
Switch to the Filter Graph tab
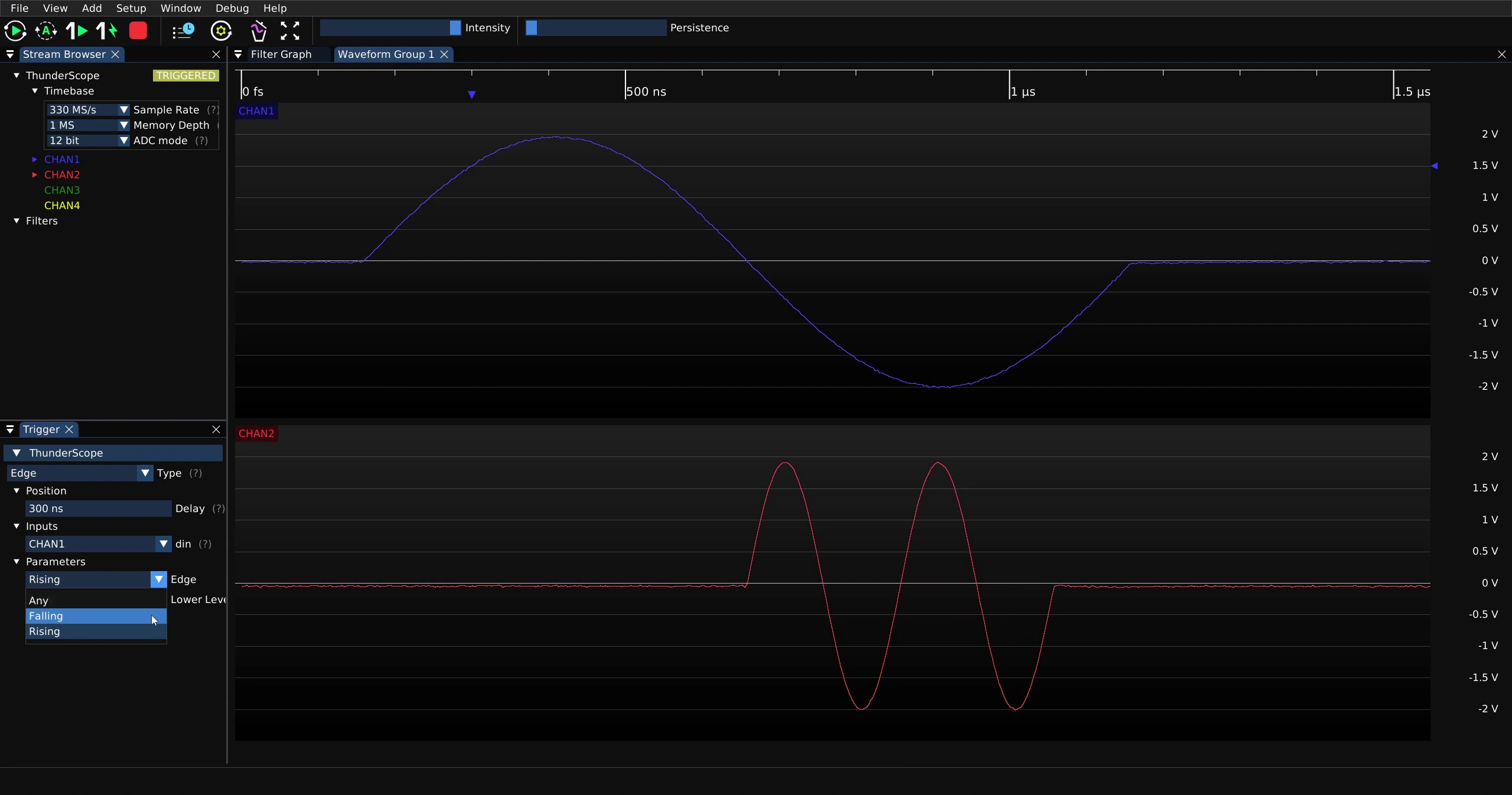tap(281, 54)
